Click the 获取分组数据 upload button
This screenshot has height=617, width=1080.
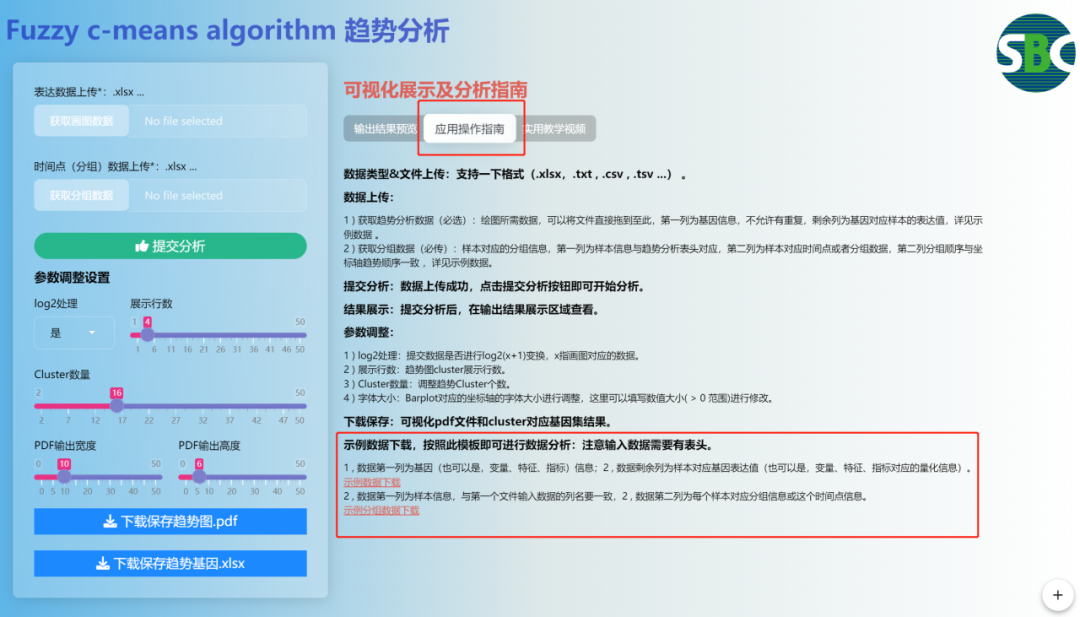(x=81, y=196)
